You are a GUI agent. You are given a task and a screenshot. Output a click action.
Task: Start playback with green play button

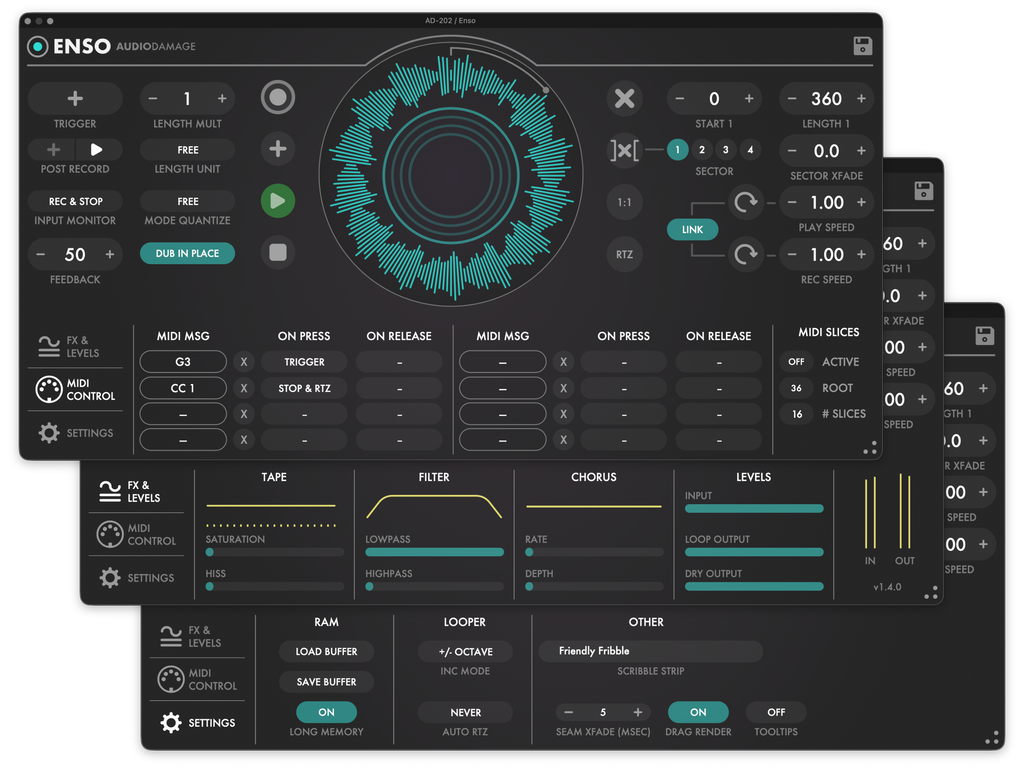click(x=278, y=200)
